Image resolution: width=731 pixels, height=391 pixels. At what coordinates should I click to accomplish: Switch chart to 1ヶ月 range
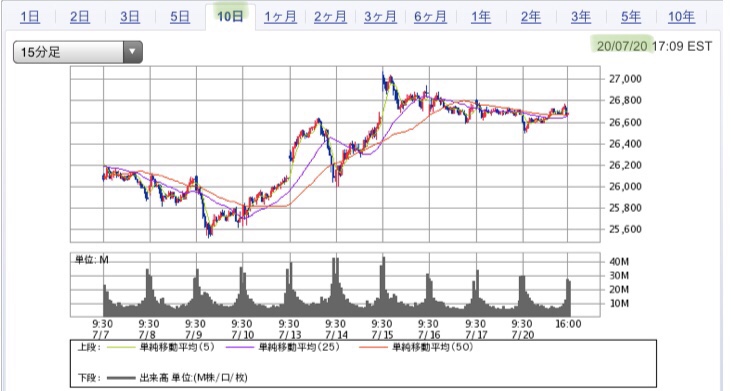pyautogui.click(x=280, y=17)
